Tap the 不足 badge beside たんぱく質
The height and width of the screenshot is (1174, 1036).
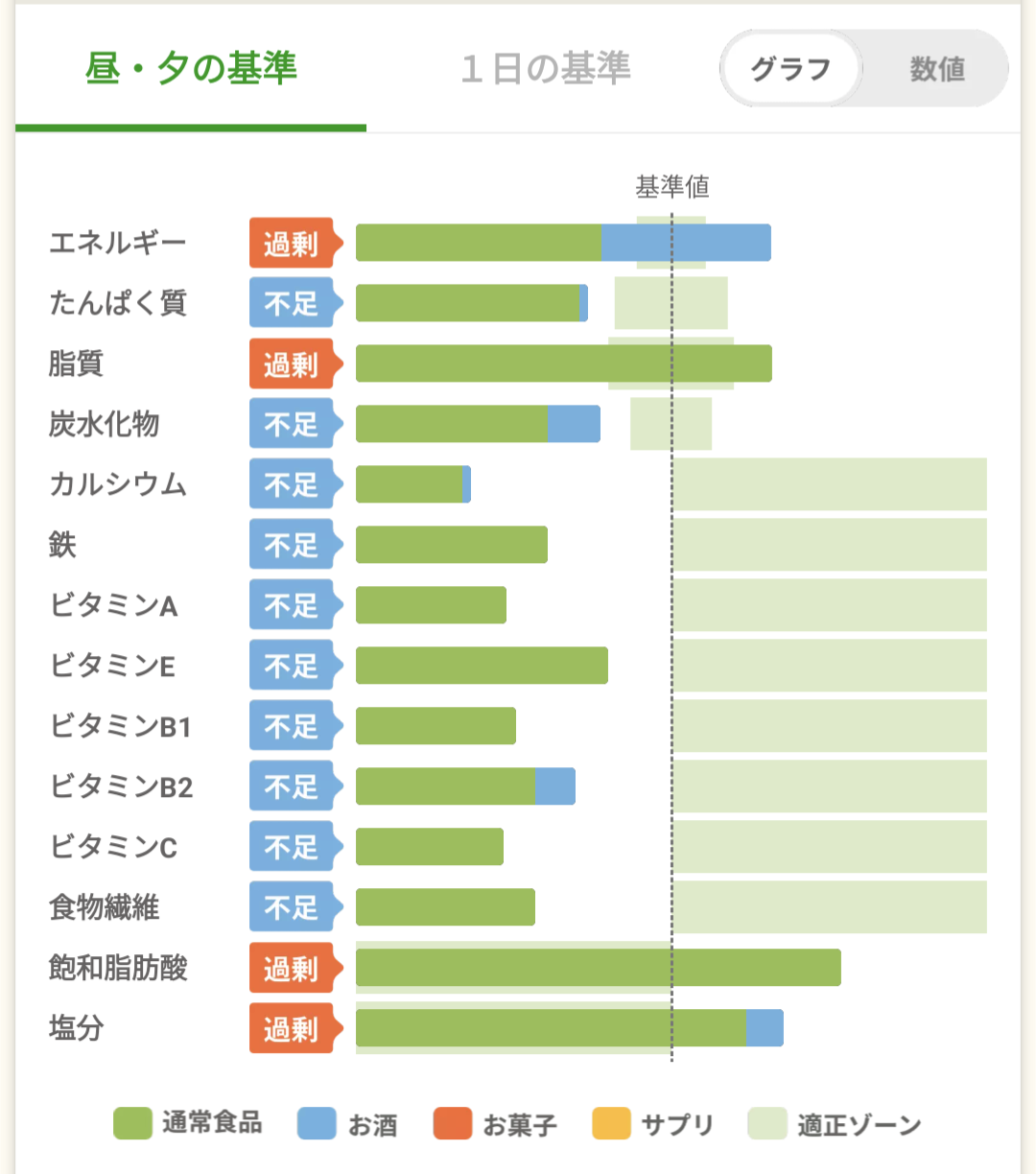(x=292, y=304)
